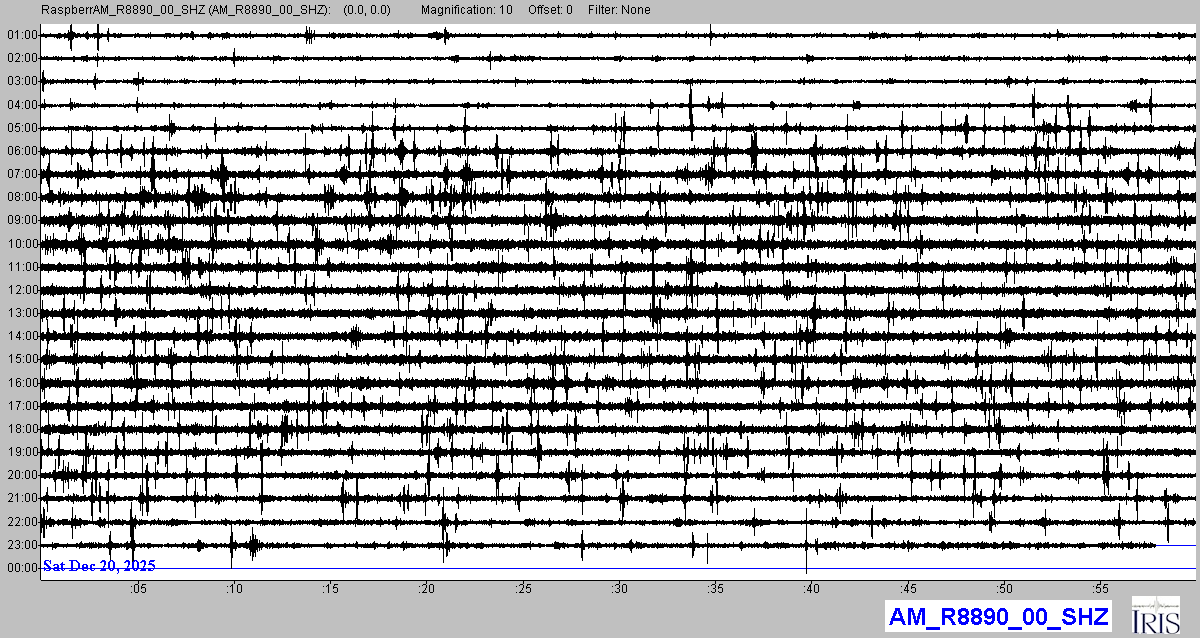This screenshot has height=638, width=1200.
Task: Select the 03:00 hour row label
Action: pos(22,81)
